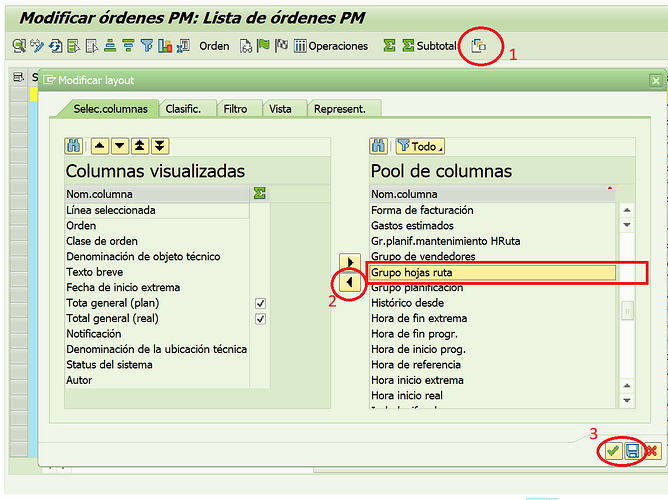668x500 pixels.
Task: Open the Filtro tab
Action: (x=236, y=109)
